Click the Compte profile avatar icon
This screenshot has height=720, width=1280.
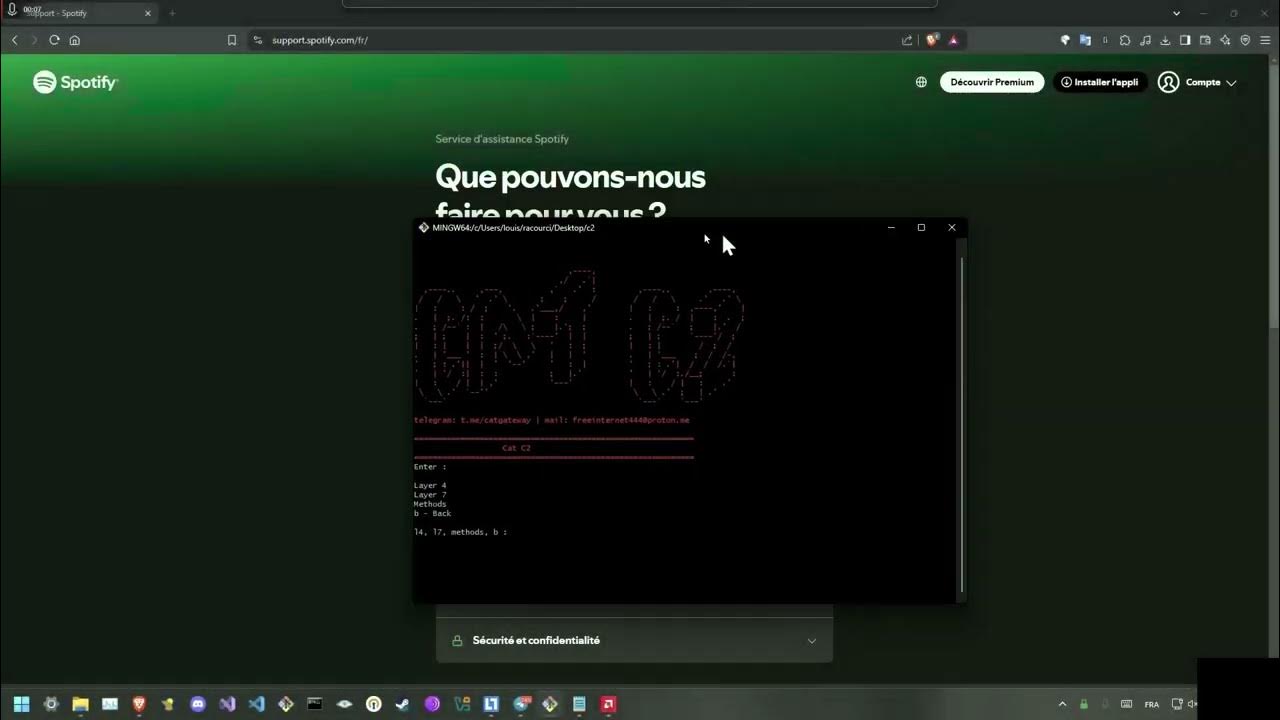(1168, 82)
